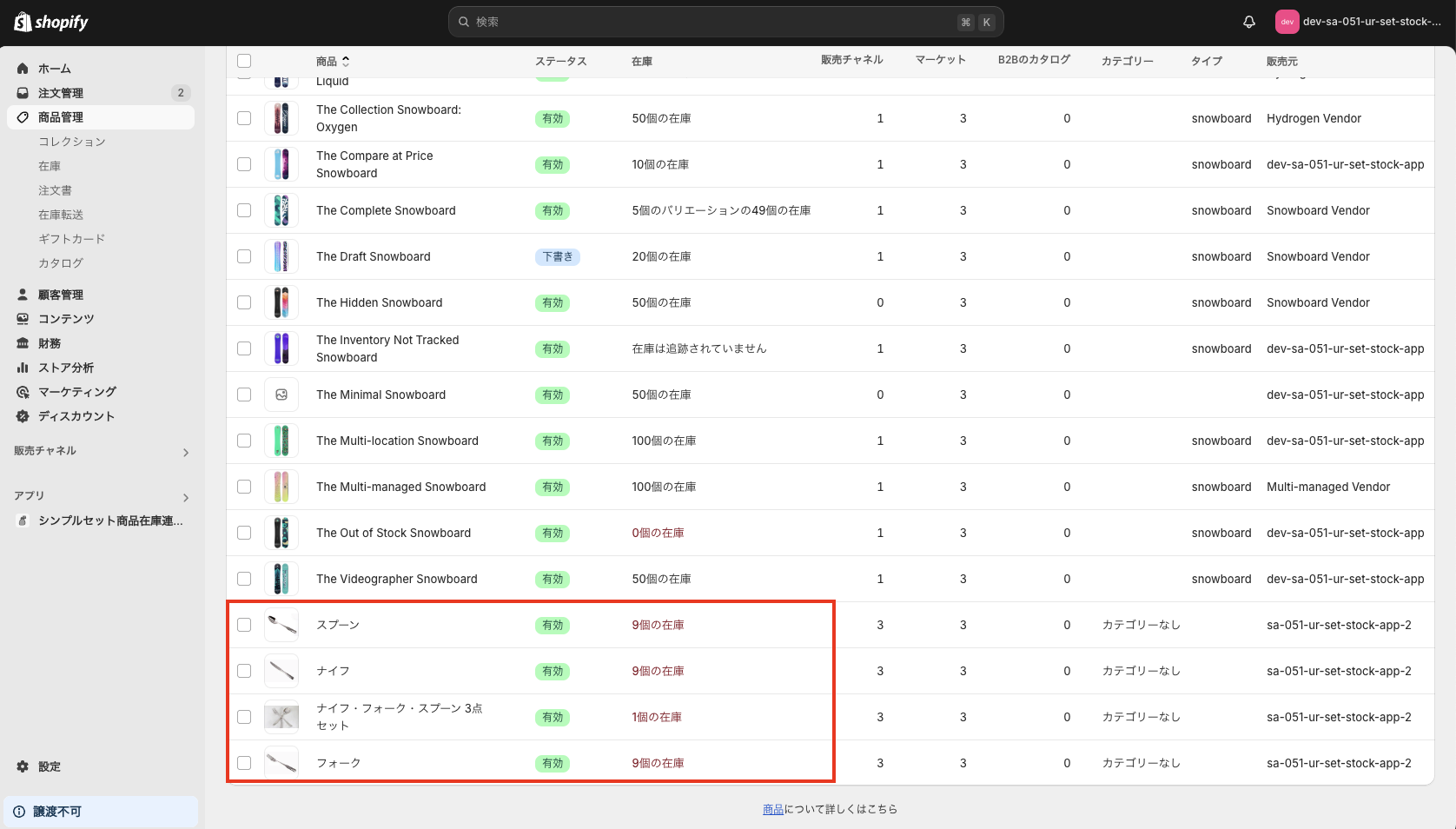Check The Inventory Not Tracked Snowboard row

pos(244,348)
